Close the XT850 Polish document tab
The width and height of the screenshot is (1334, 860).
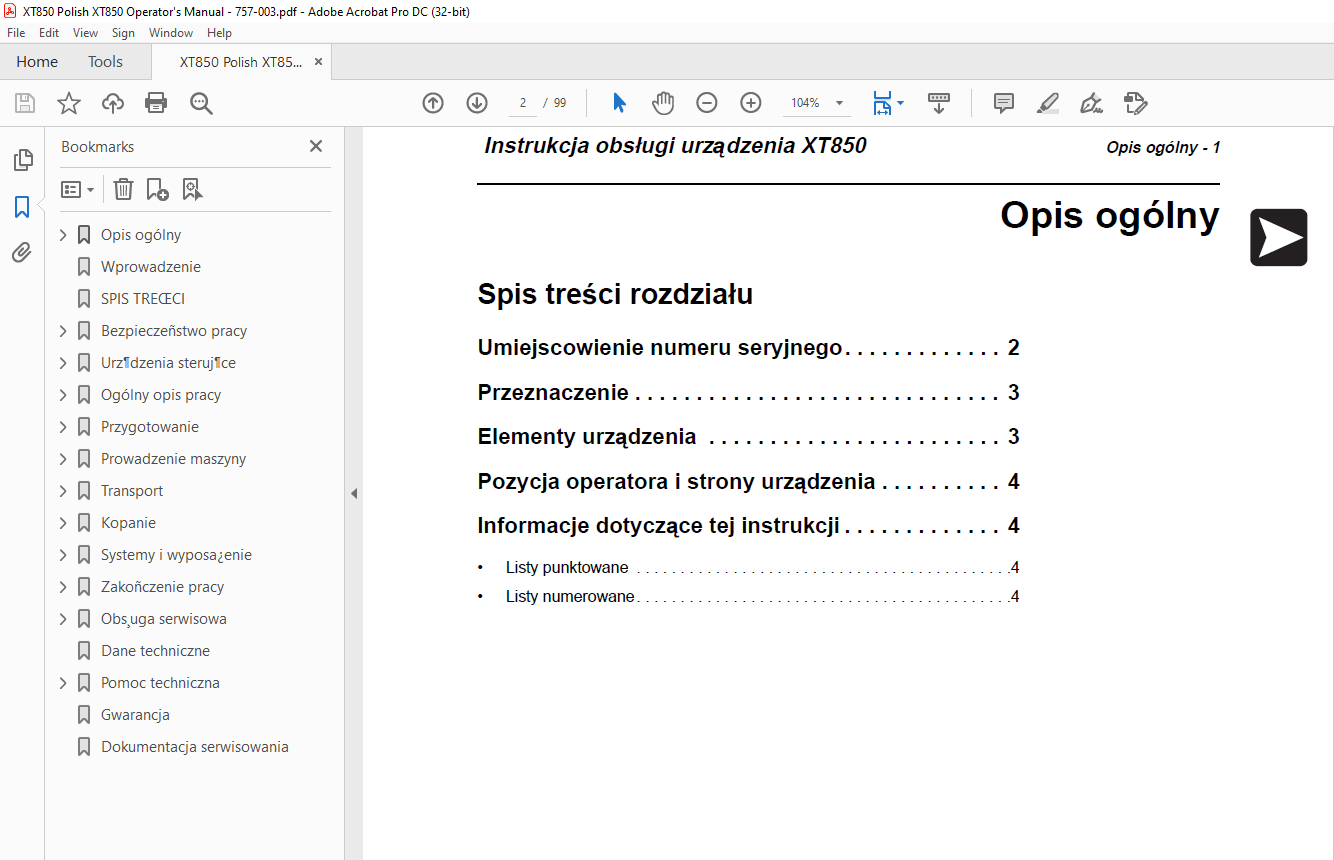click(319, 62)
